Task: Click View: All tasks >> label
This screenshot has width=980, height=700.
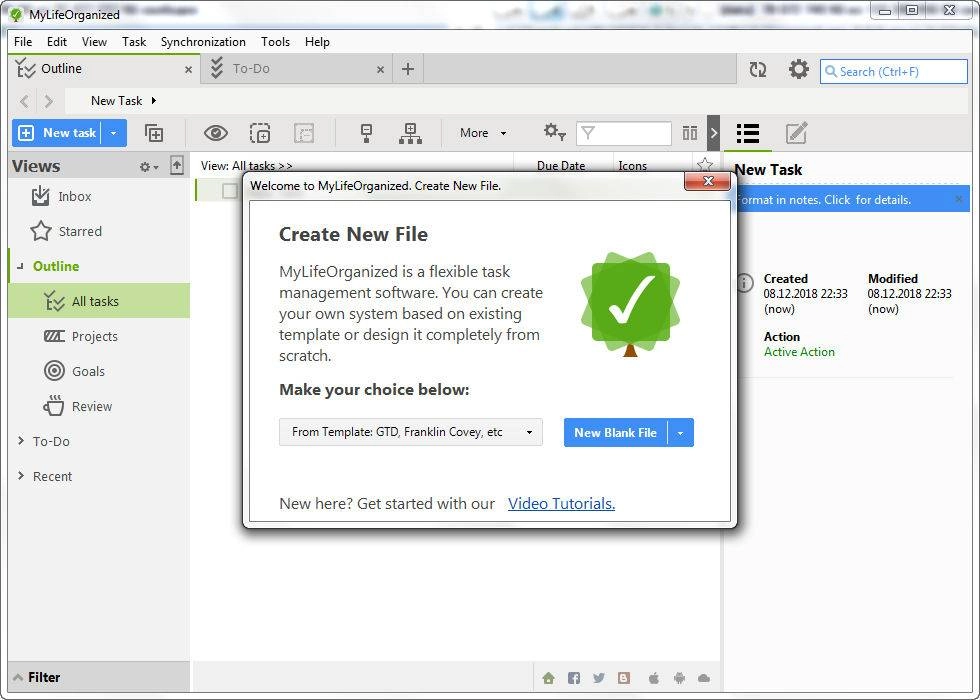Action: click(247, 166)
